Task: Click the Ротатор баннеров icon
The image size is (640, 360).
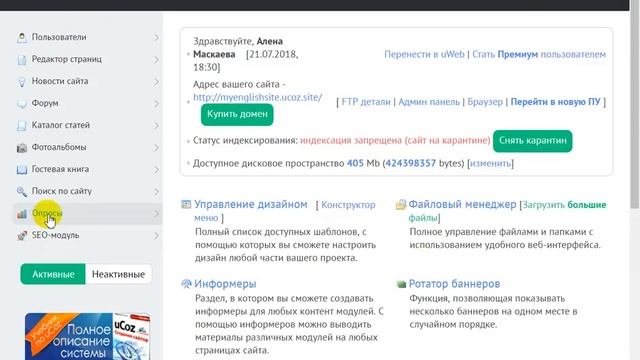Action: [401, 284]
